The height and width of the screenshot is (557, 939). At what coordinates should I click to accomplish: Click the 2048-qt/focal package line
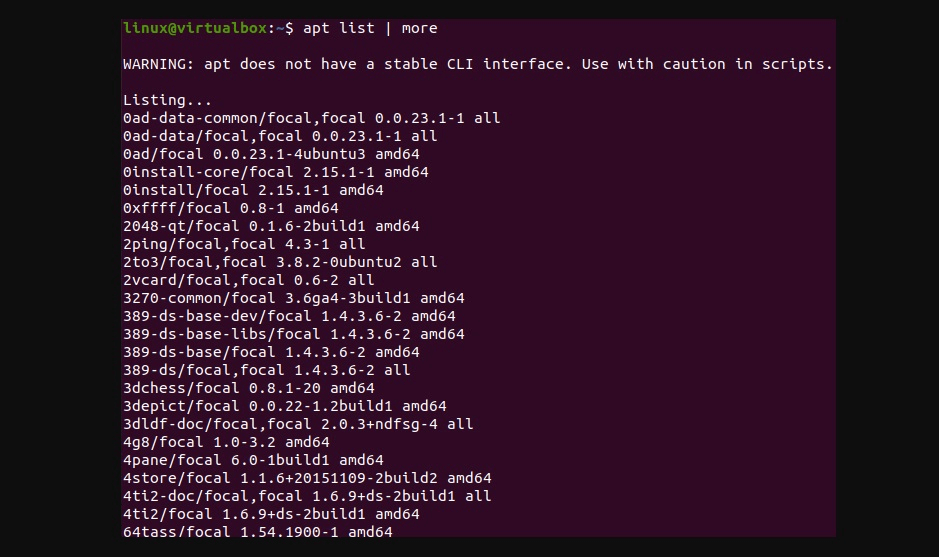coord(271,226)
